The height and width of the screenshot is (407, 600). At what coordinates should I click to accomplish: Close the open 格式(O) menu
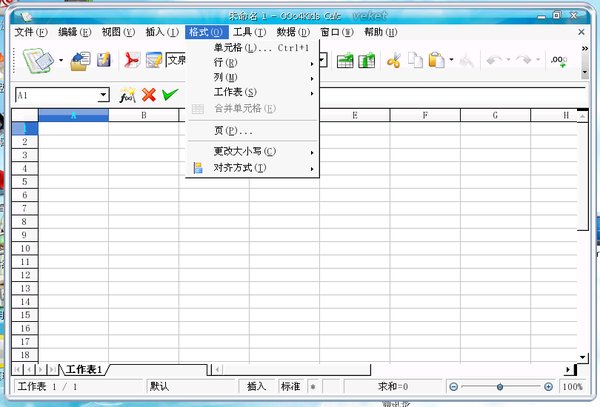pos(207,32)
